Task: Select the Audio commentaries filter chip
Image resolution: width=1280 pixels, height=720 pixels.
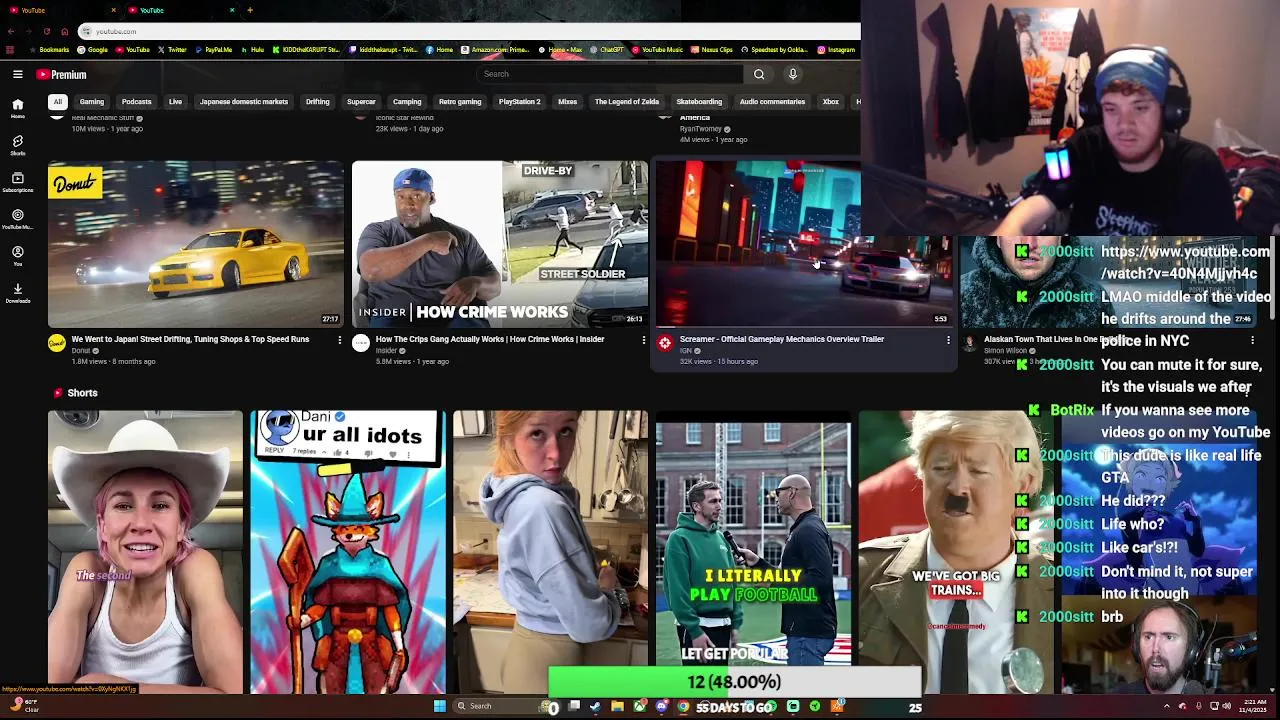Action: pyautogui.click(x=772, y=101)
